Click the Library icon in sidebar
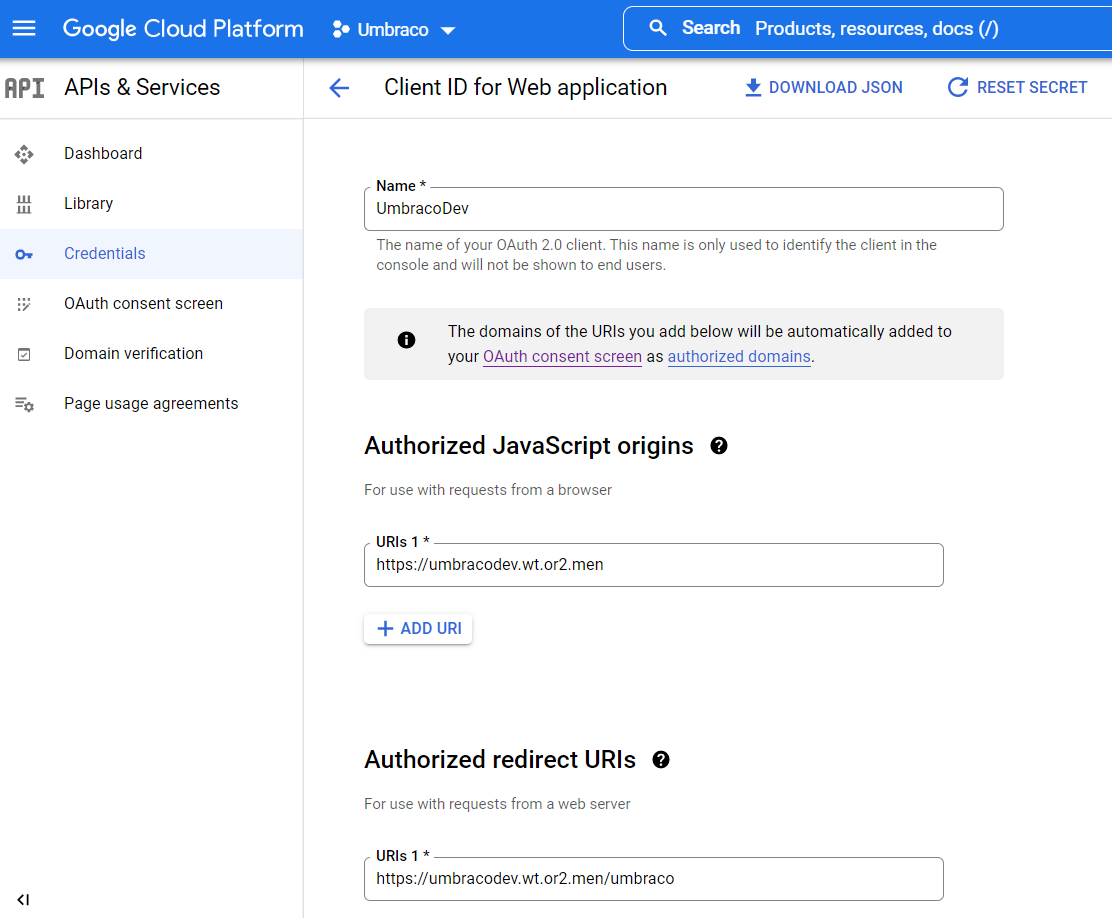Image resolution: width=1112 pixels, height=918 pixels. click(24, 204)
